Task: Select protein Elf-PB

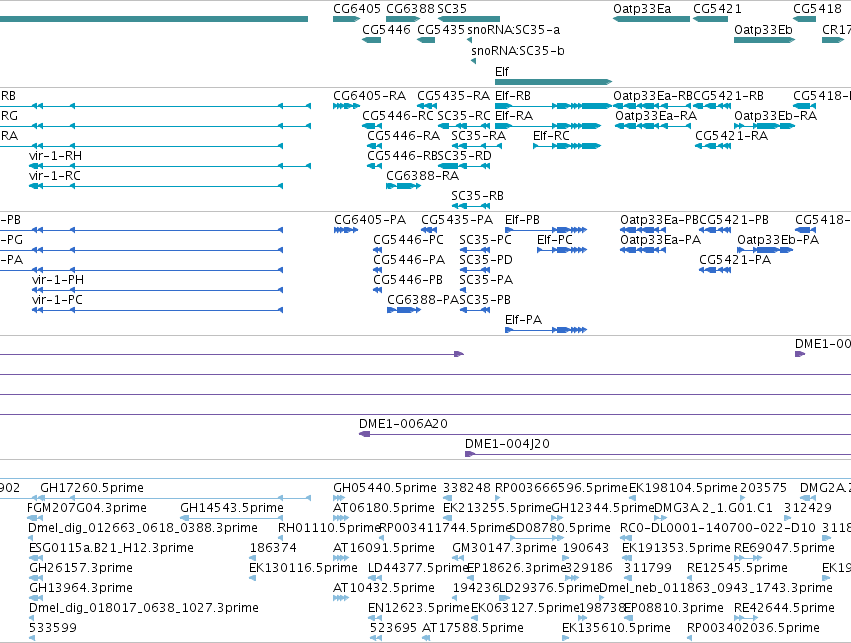Action: pyautogui.click(x=522, y=220)
